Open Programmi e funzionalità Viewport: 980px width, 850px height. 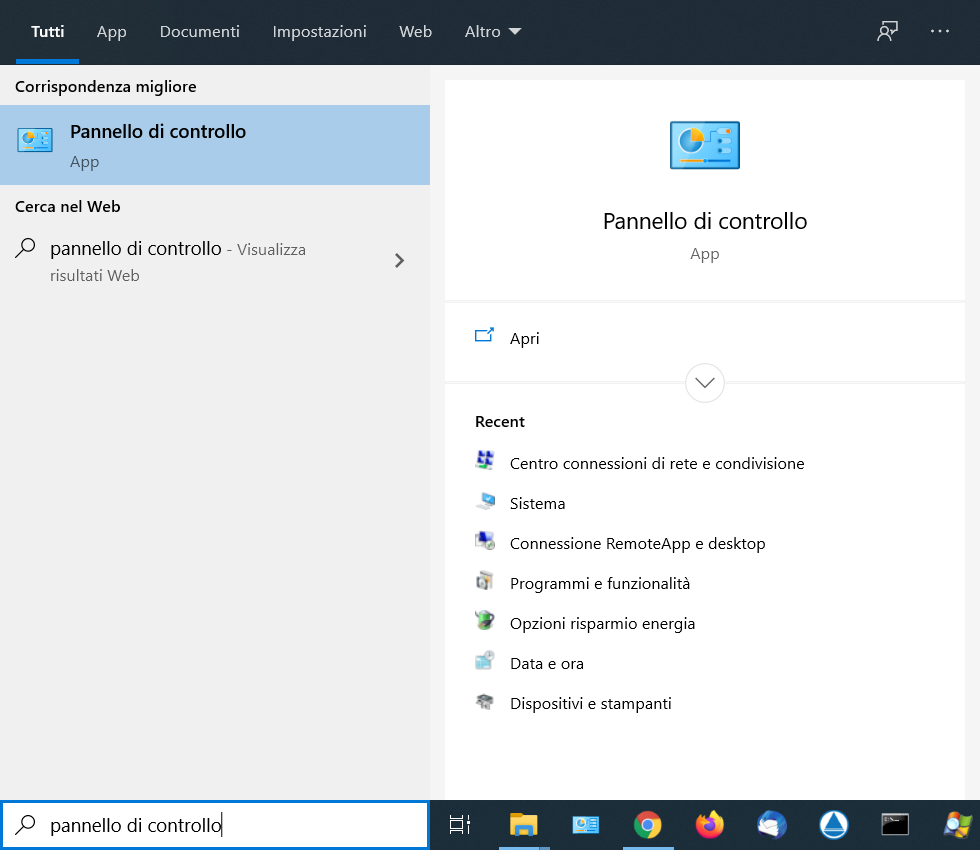click(600, 583)
